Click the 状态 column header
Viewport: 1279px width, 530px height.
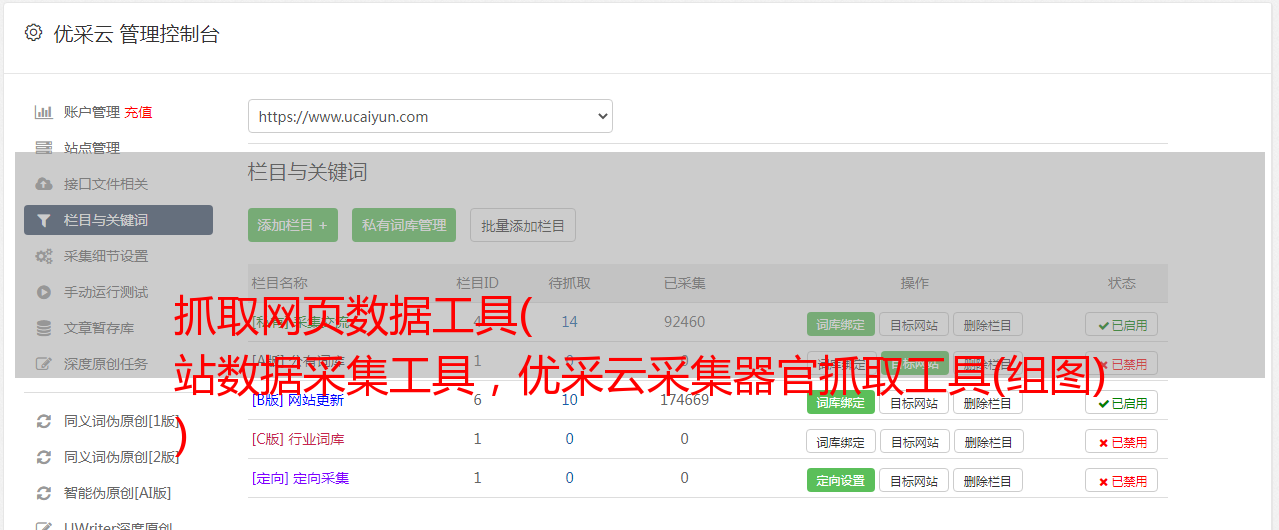pyautogui.click(x=1122, y=283)
